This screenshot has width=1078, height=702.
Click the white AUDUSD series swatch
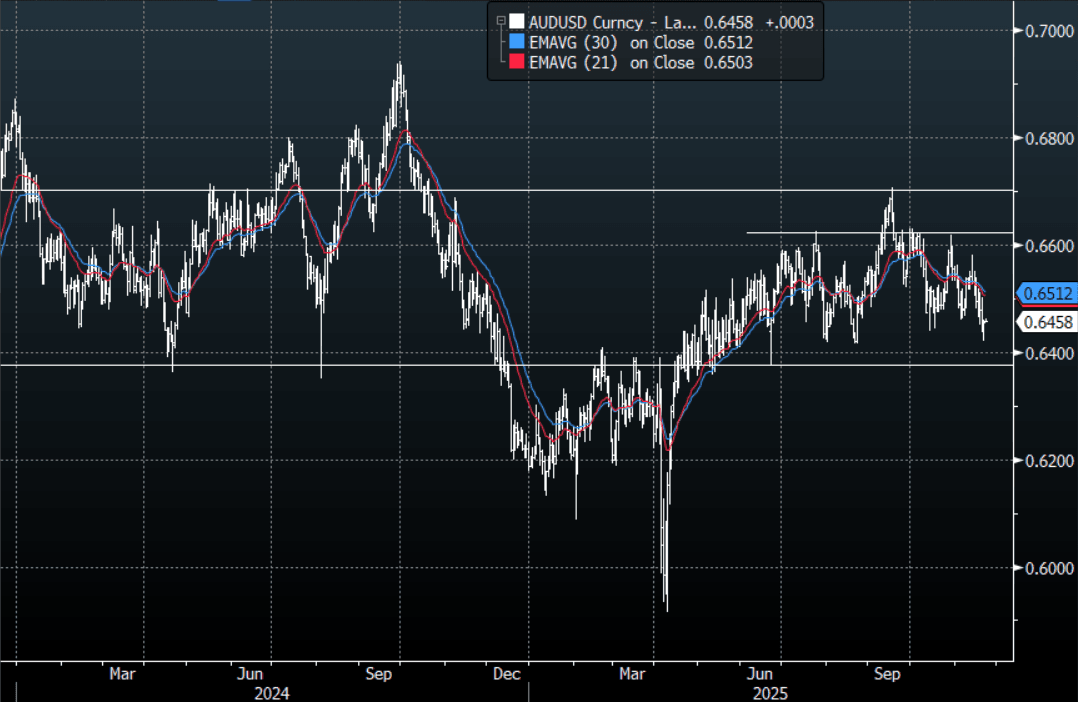coord(516,21)
